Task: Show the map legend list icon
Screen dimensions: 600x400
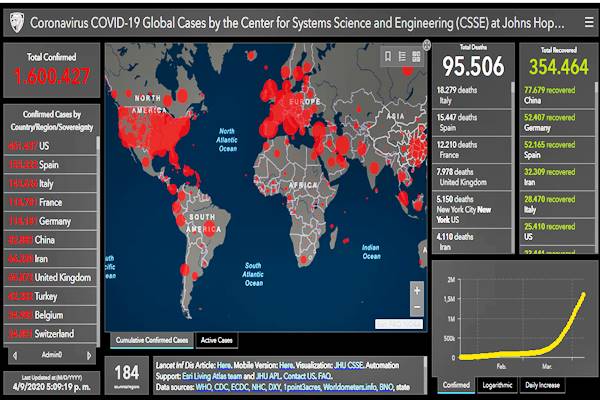Action: tap(402, 57)
